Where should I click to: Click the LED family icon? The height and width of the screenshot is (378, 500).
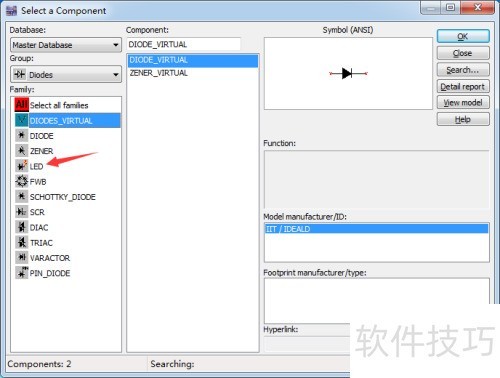pyautogui.click(x=22, y=166)
